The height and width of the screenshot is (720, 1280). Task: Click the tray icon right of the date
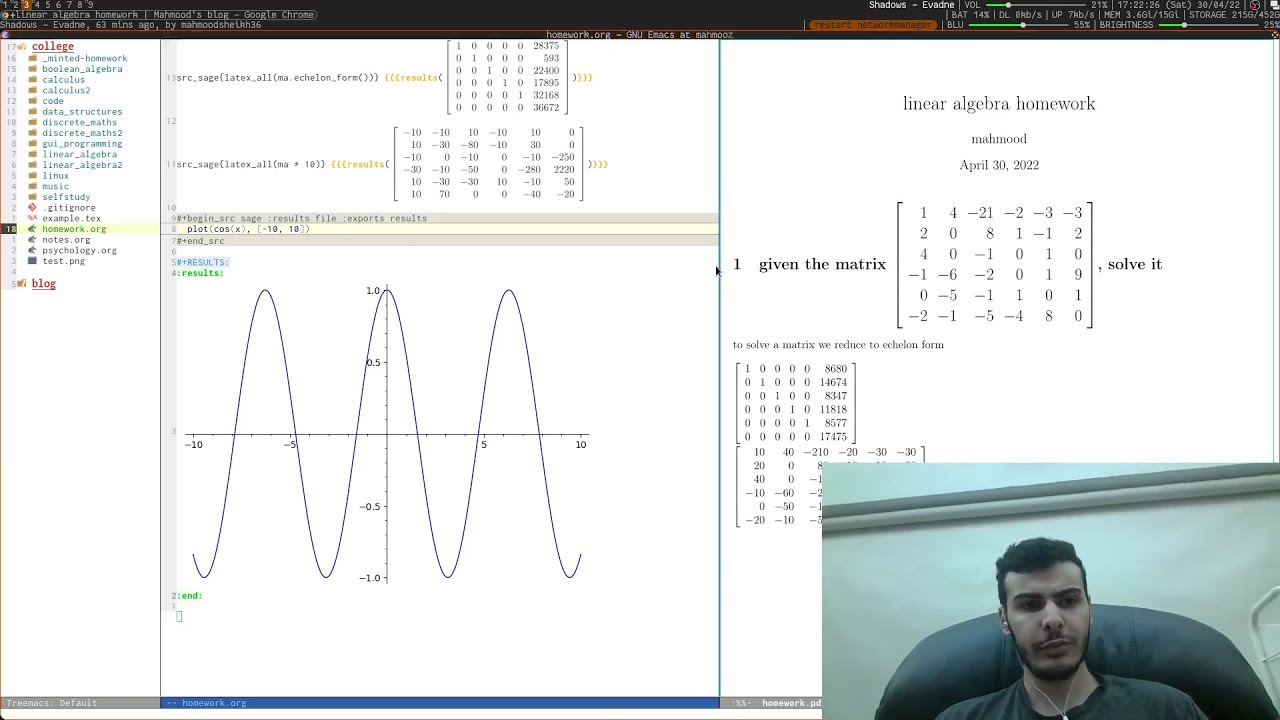[x=1255, y=5]
